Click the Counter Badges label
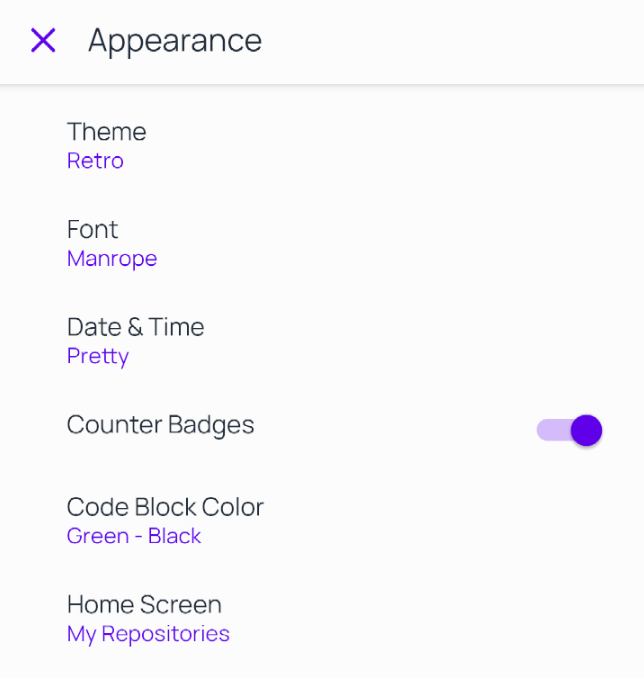Screen dimensions: 644x678 click(x=160, y=425)
